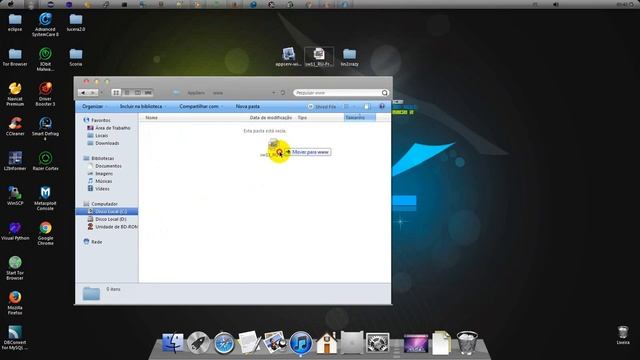Open the Incluir na biblioteca dropdown
This screenshot has width=640, height=360.
tap(143, 107)
